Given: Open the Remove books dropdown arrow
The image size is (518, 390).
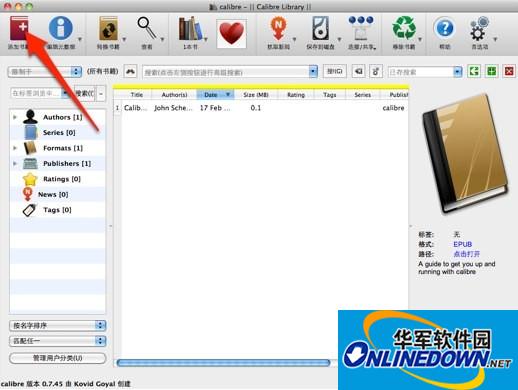Looking at the screenshot, I should click(420, 39).
